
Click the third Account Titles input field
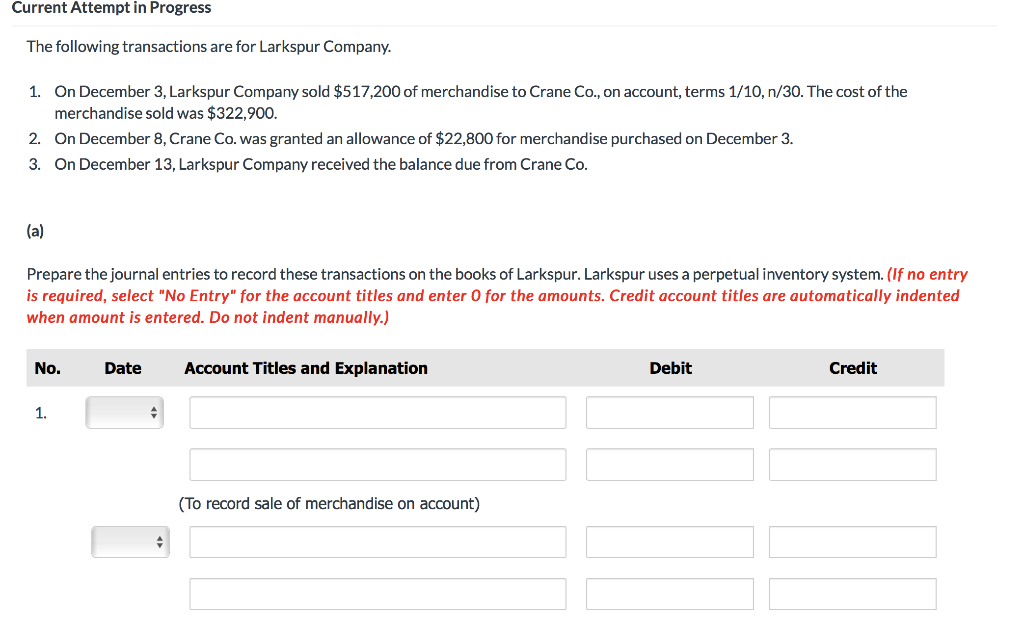377,541
